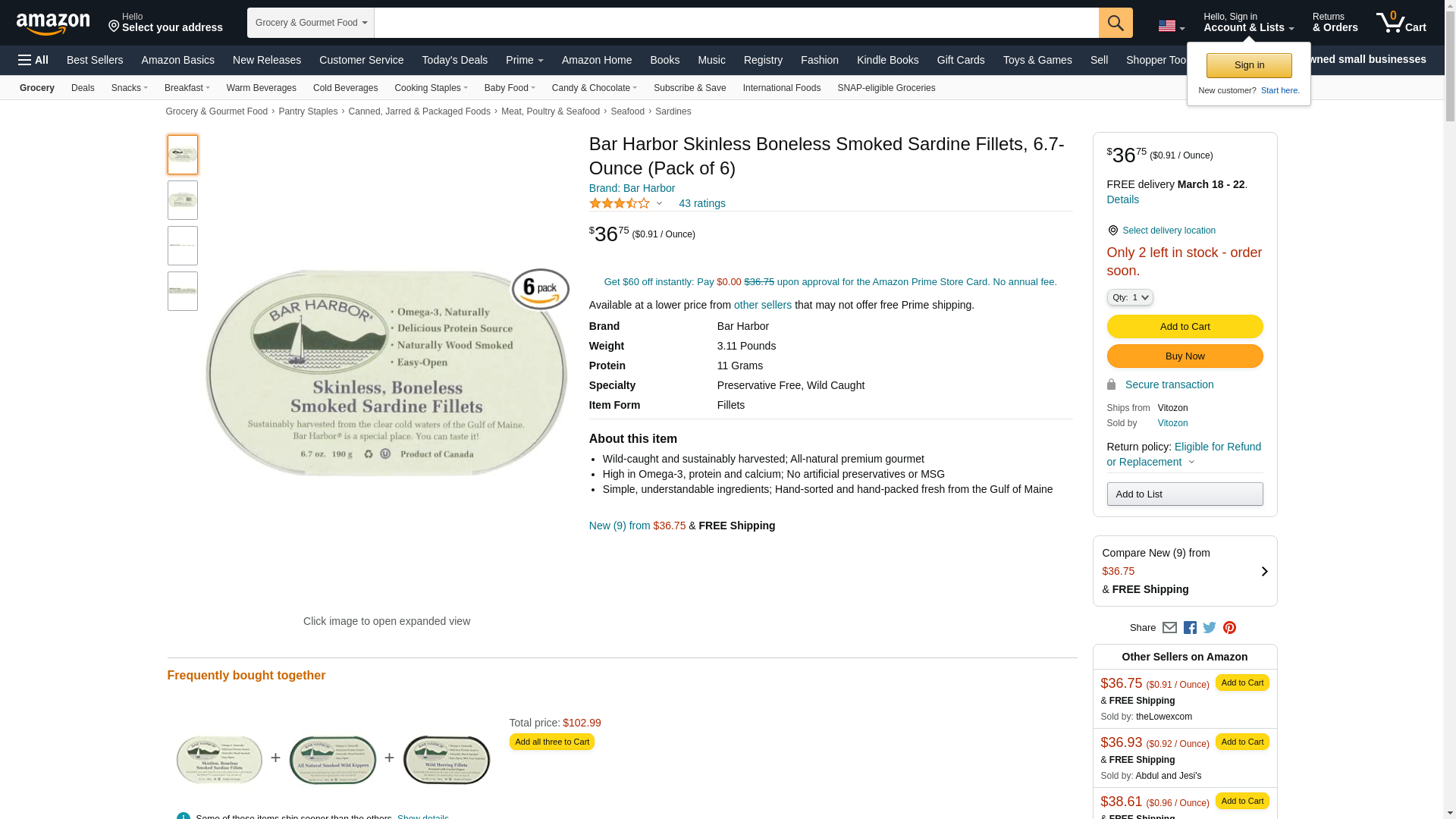Open the shopping cart icon
The width and height of the screenshot is (1456, 819).
pyautogui.click(x=1401, y=23)
